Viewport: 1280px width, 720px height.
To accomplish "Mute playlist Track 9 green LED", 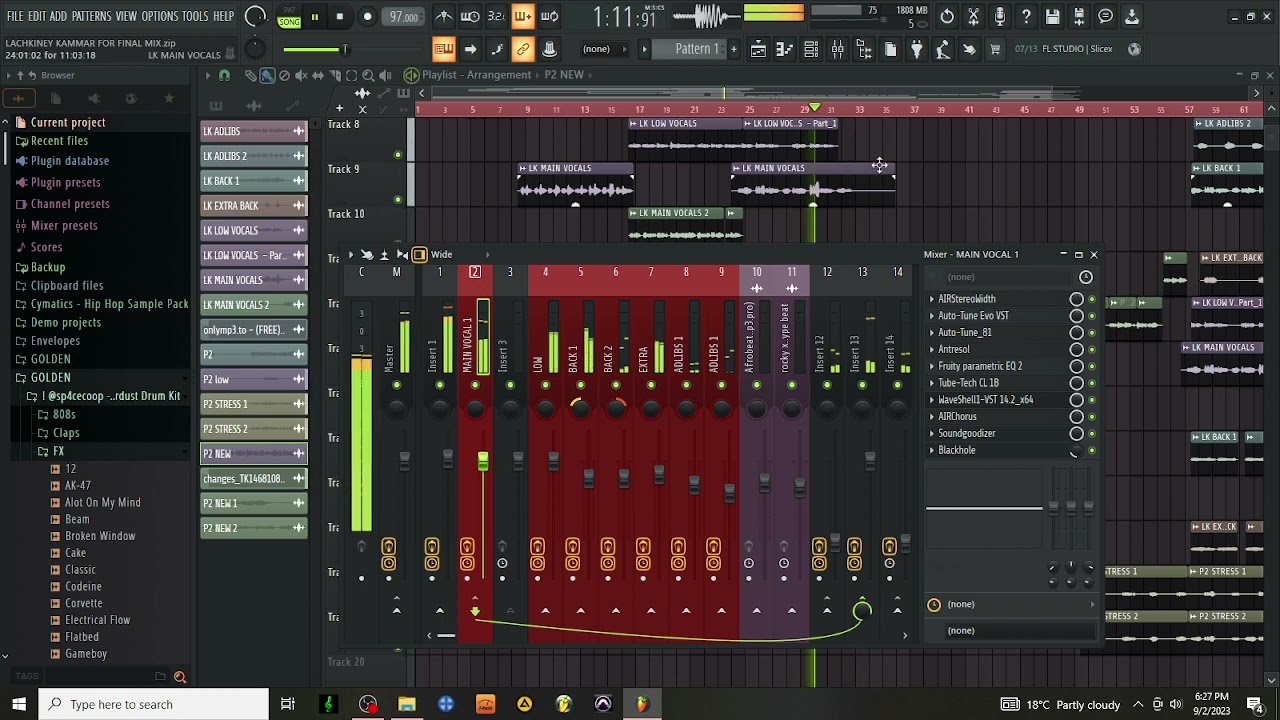I will (x=398, y=200).
